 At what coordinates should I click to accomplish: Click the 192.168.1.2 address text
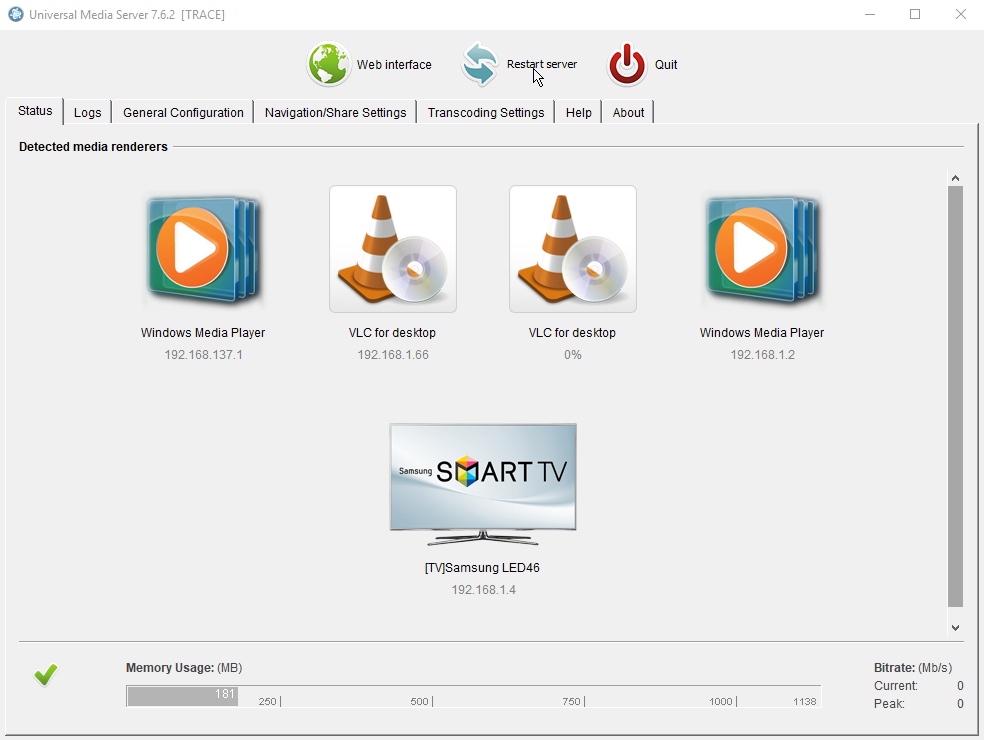(762, 355)
